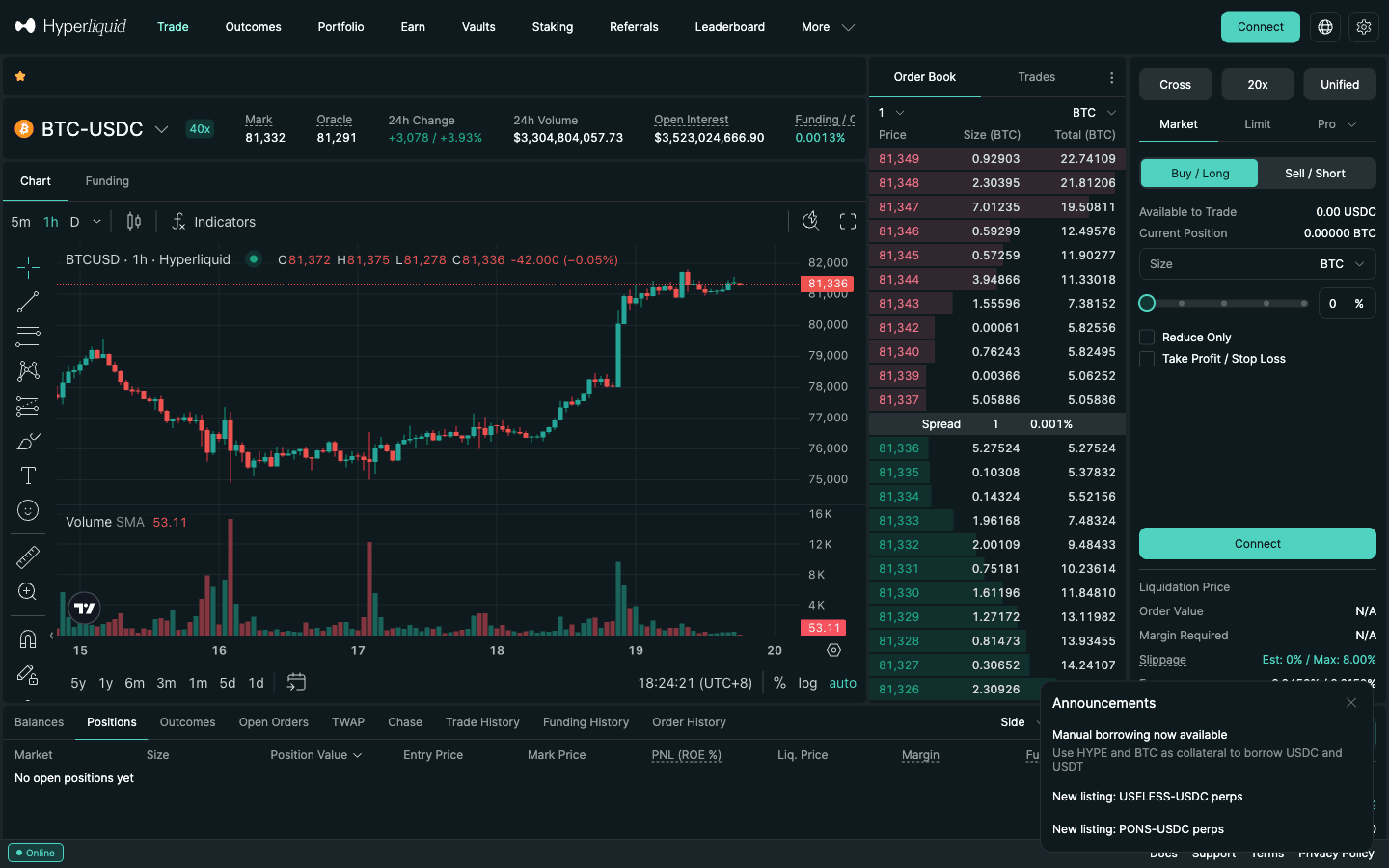Image resolution: width=1389 pixels, height=868 pixels.
Task: Open the emoji icons tool
Action: (x=28, y=510)
